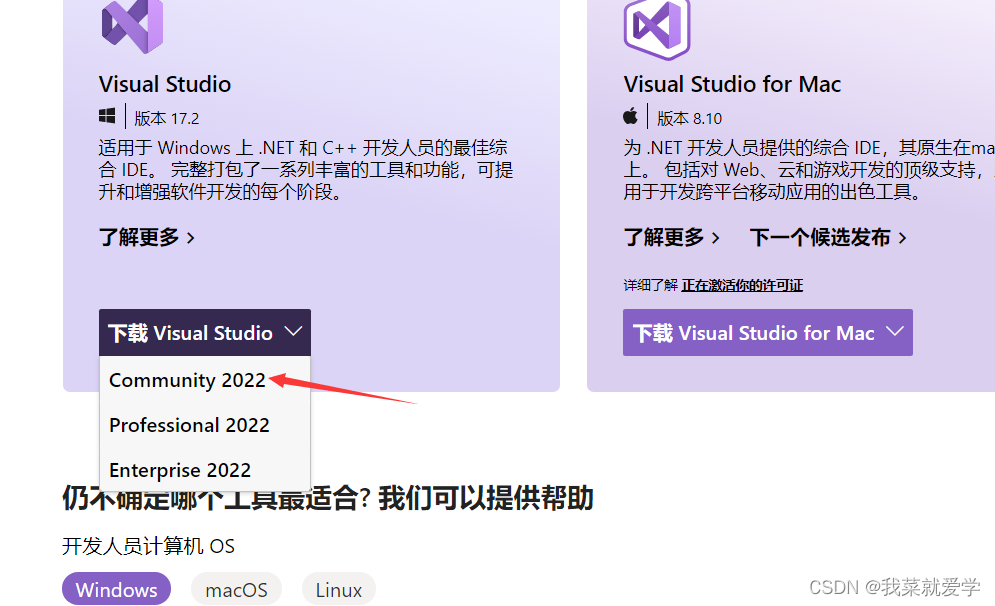Click the Visual Studio for Mac logo icon
This screenshot has height=606, width=995.
pos(657,30)
